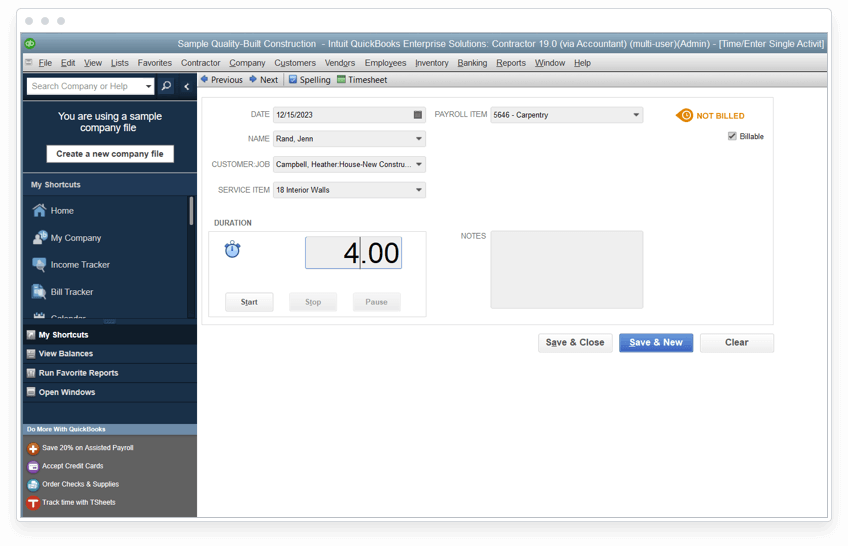The height and width of the screenshot is (546, 848).
Task: Collapse the left sidebar with arrow icon
Action: (187, 86)
